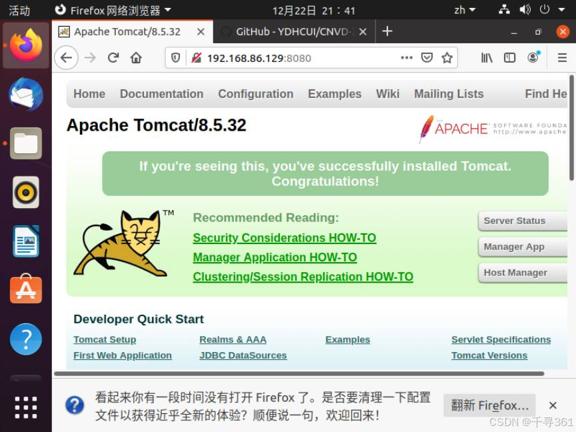Dismiss the Firefox refresh notification bar
Viewport: 576px width, 432px height.
[553, 406]
